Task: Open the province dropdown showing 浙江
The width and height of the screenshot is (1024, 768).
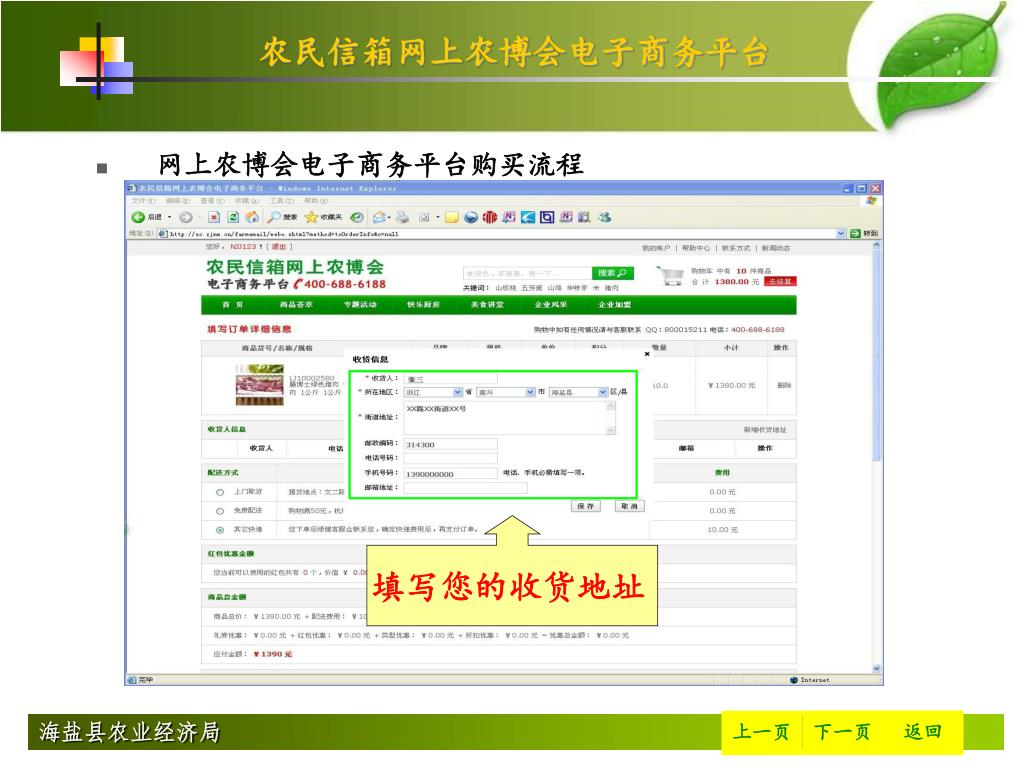Action: [433, 392]
